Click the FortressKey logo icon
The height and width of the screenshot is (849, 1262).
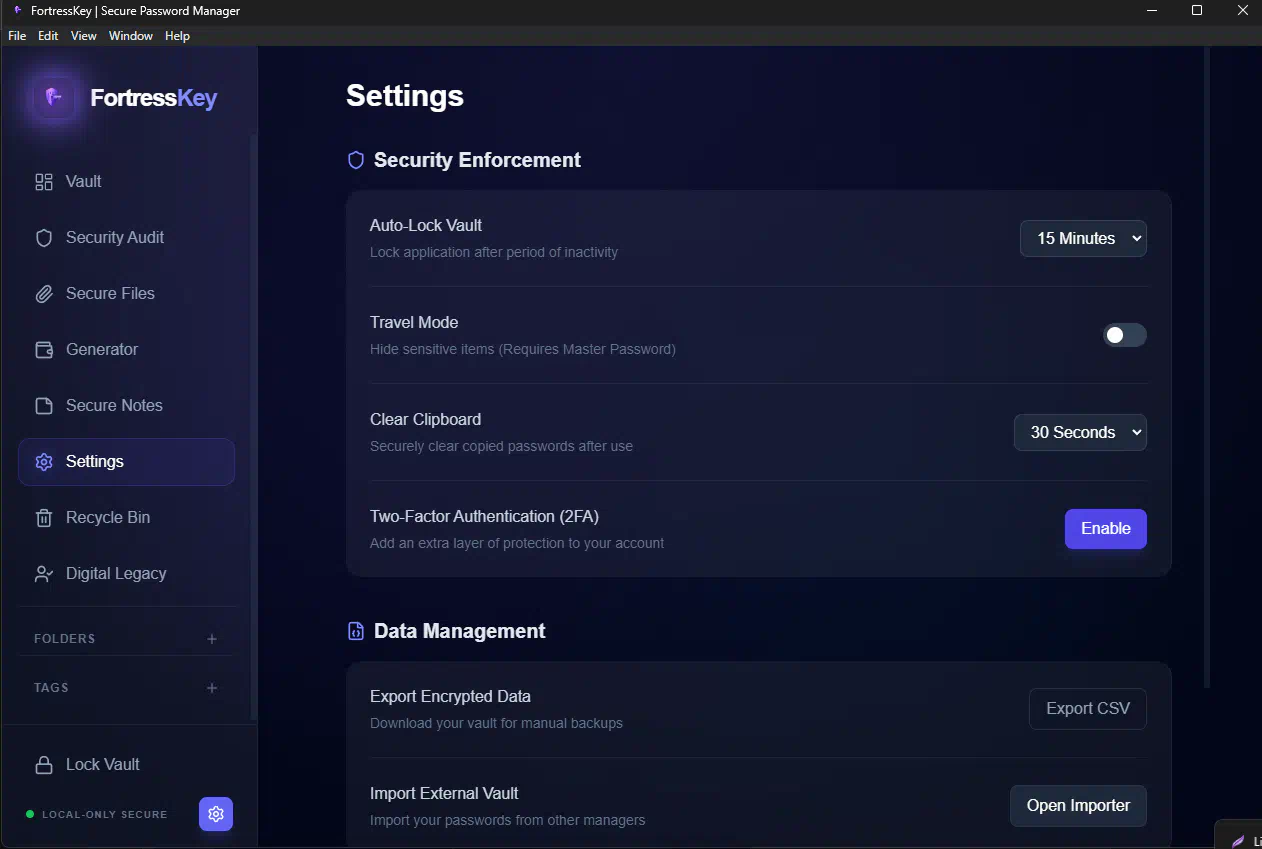pyautogui.click(x=55, y=97)
